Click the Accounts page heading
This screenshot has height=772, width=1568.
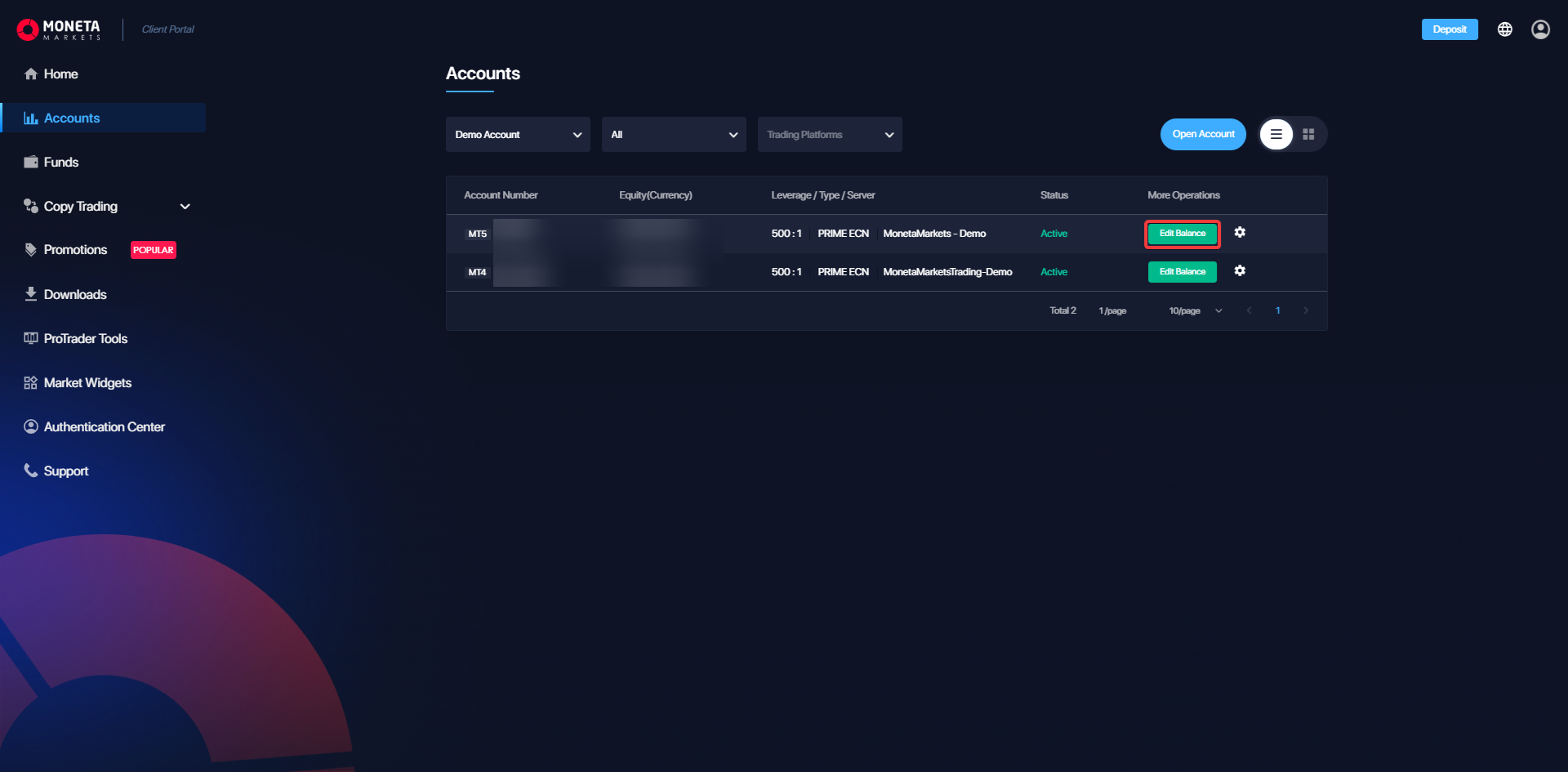pos(483,74)
